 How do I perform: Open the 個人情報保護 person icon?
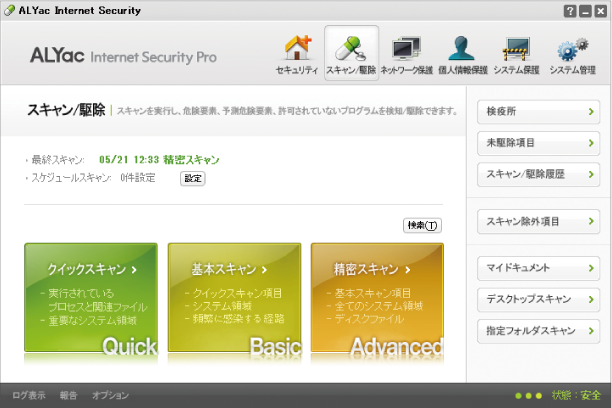(x=463, y=54)
